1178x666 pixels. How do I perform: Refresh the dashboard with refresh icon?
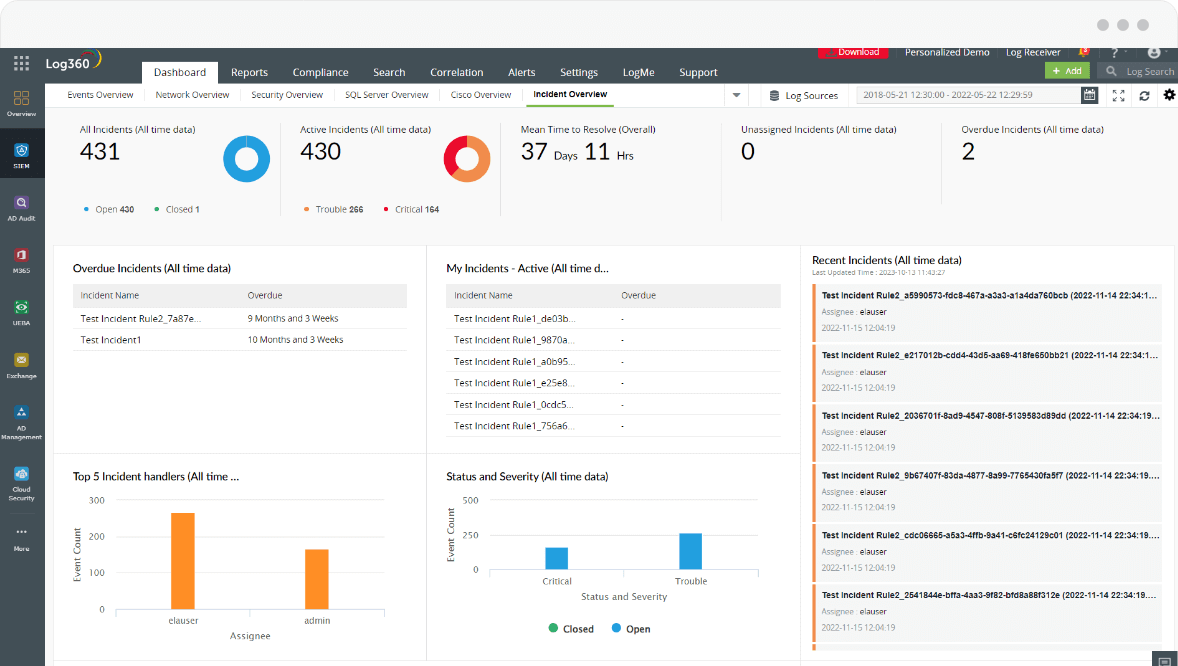click(x=1144, y=96)
